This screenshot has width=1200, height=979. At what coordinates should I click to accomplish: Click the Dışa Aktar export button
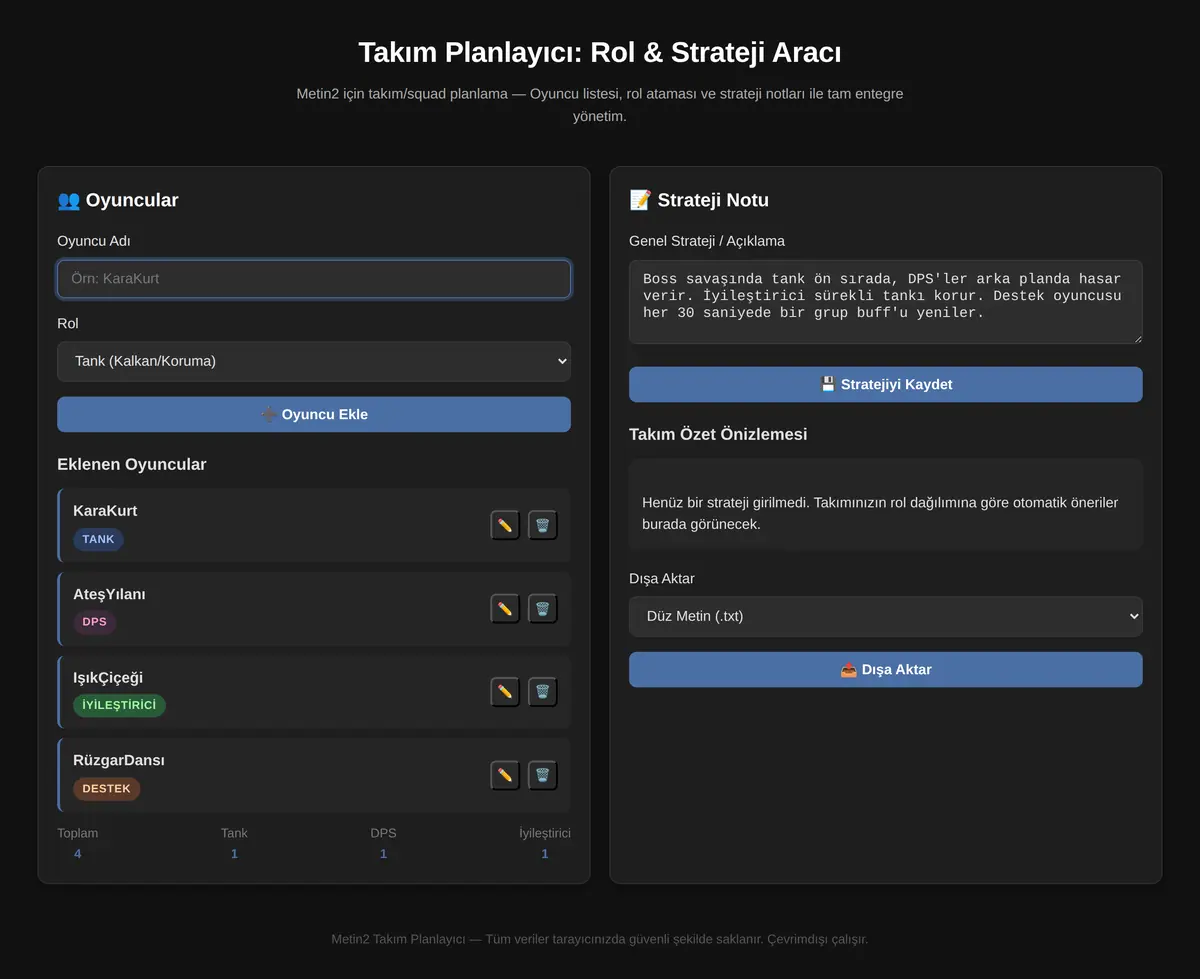886,669
